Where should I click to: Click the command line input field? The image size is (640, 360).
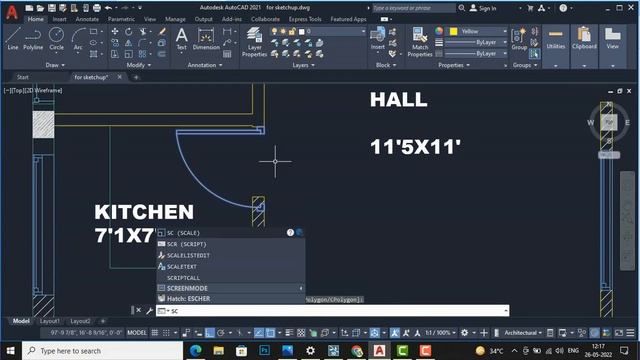[x=332, y=311]
